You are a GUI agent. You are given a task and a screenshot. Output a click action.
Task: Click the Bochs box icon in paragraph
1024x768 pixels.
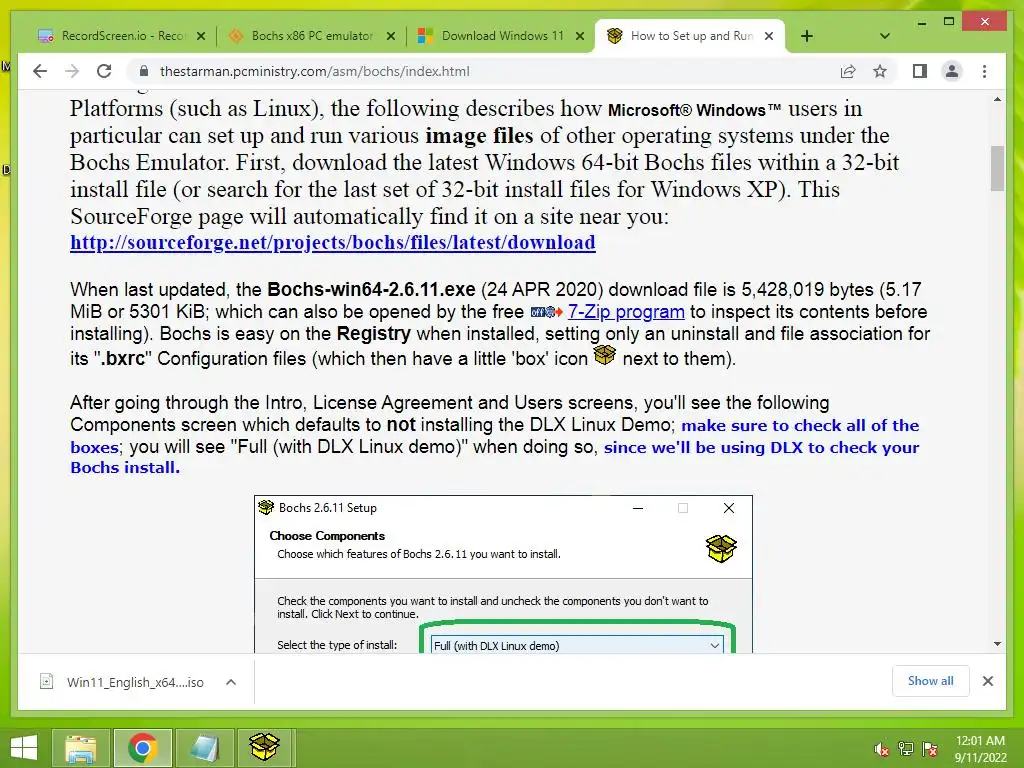tap(605, 355)
